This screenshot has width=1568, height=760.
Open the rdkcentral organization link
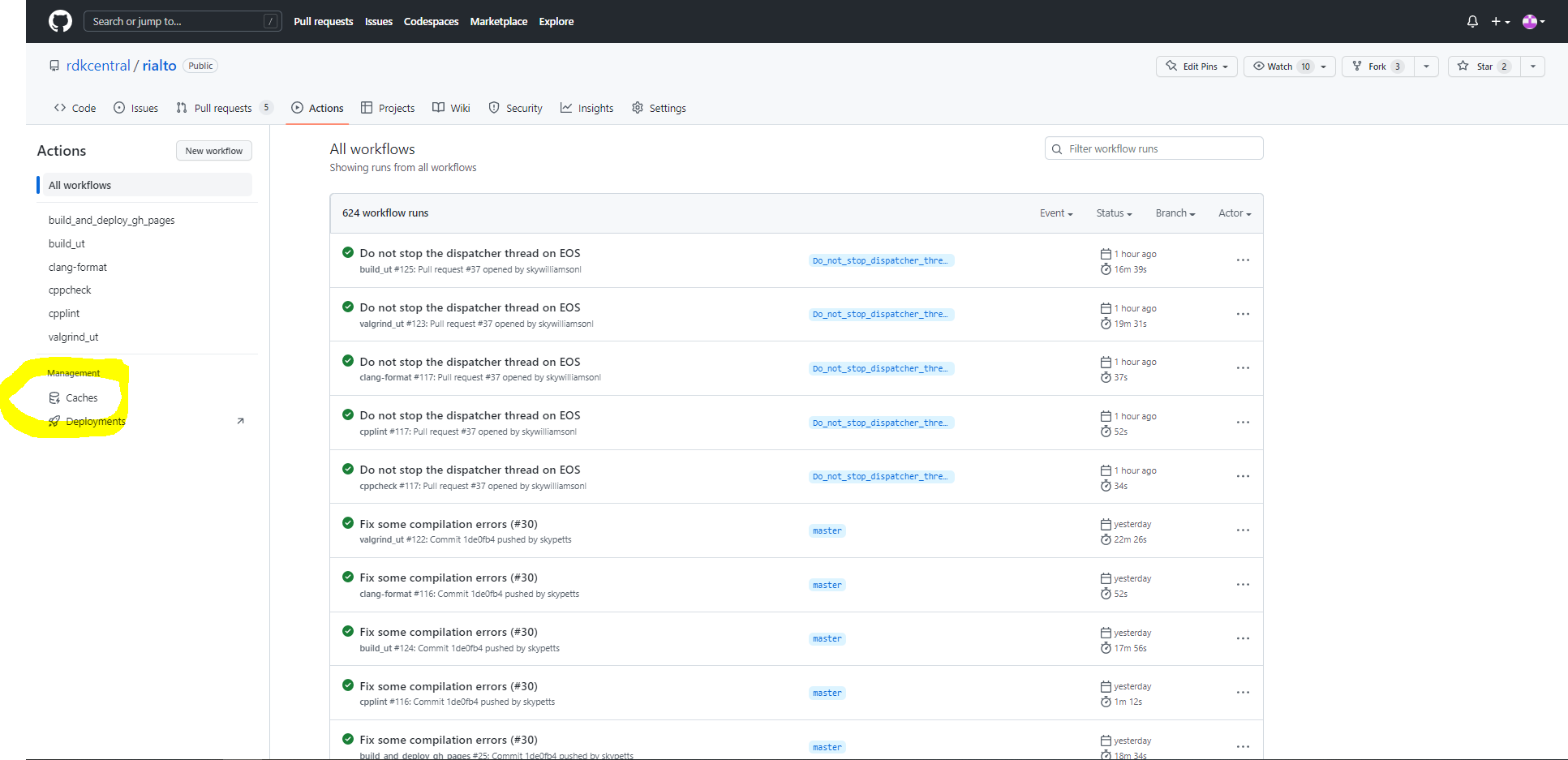point(98,66)
